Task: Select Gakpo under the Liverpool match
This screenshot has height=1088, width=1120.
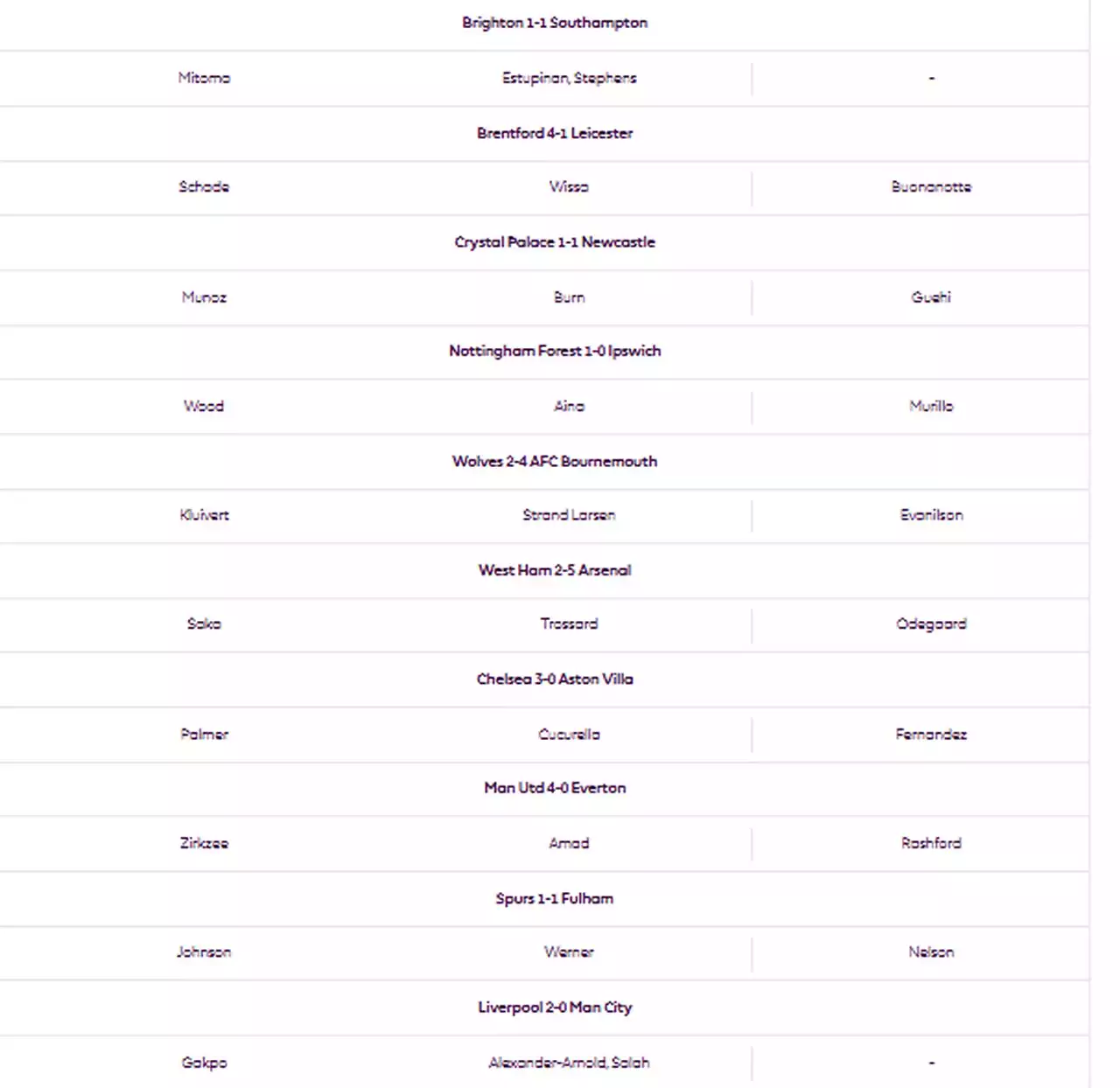Action: pos(204,1063)
